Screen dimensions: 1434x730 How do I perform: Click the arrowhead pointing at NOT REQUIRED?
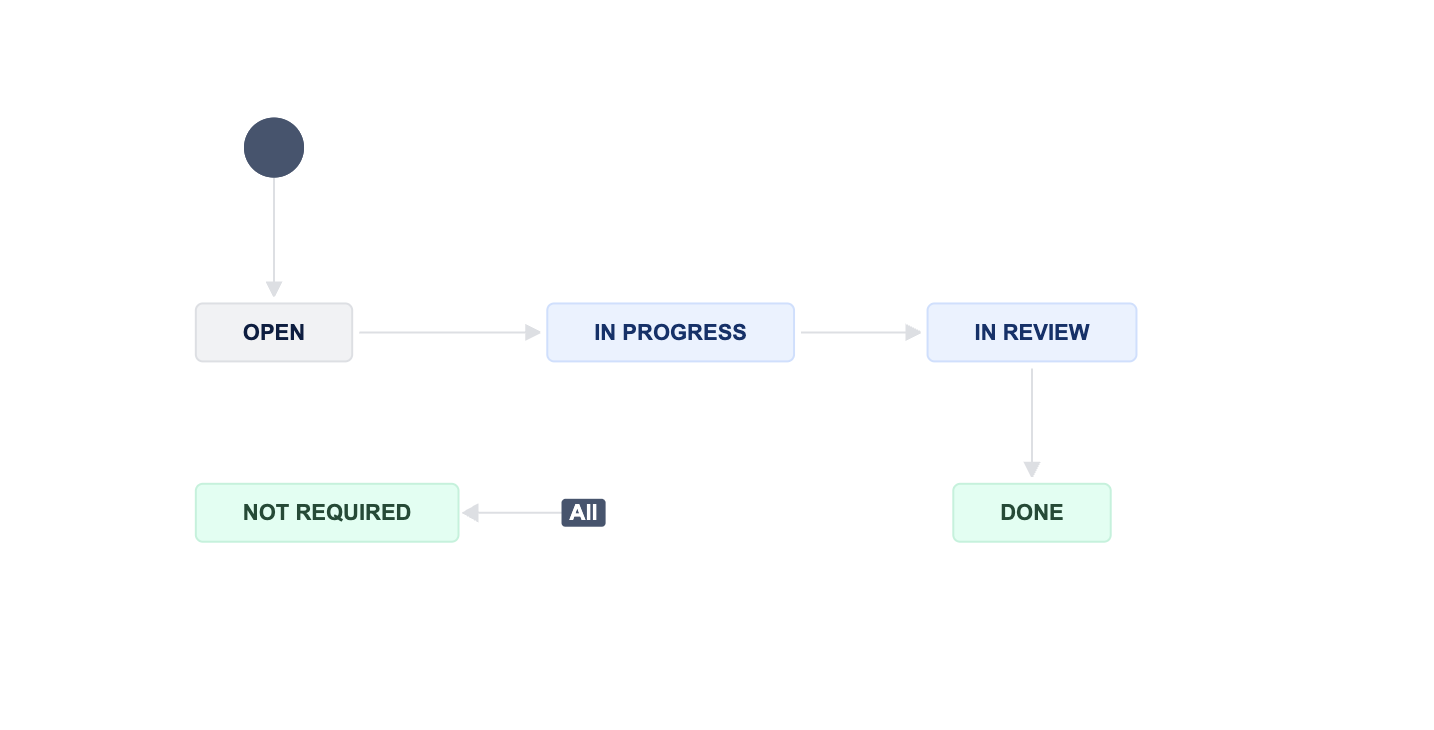pyautogui.click(x=470, y=513)
